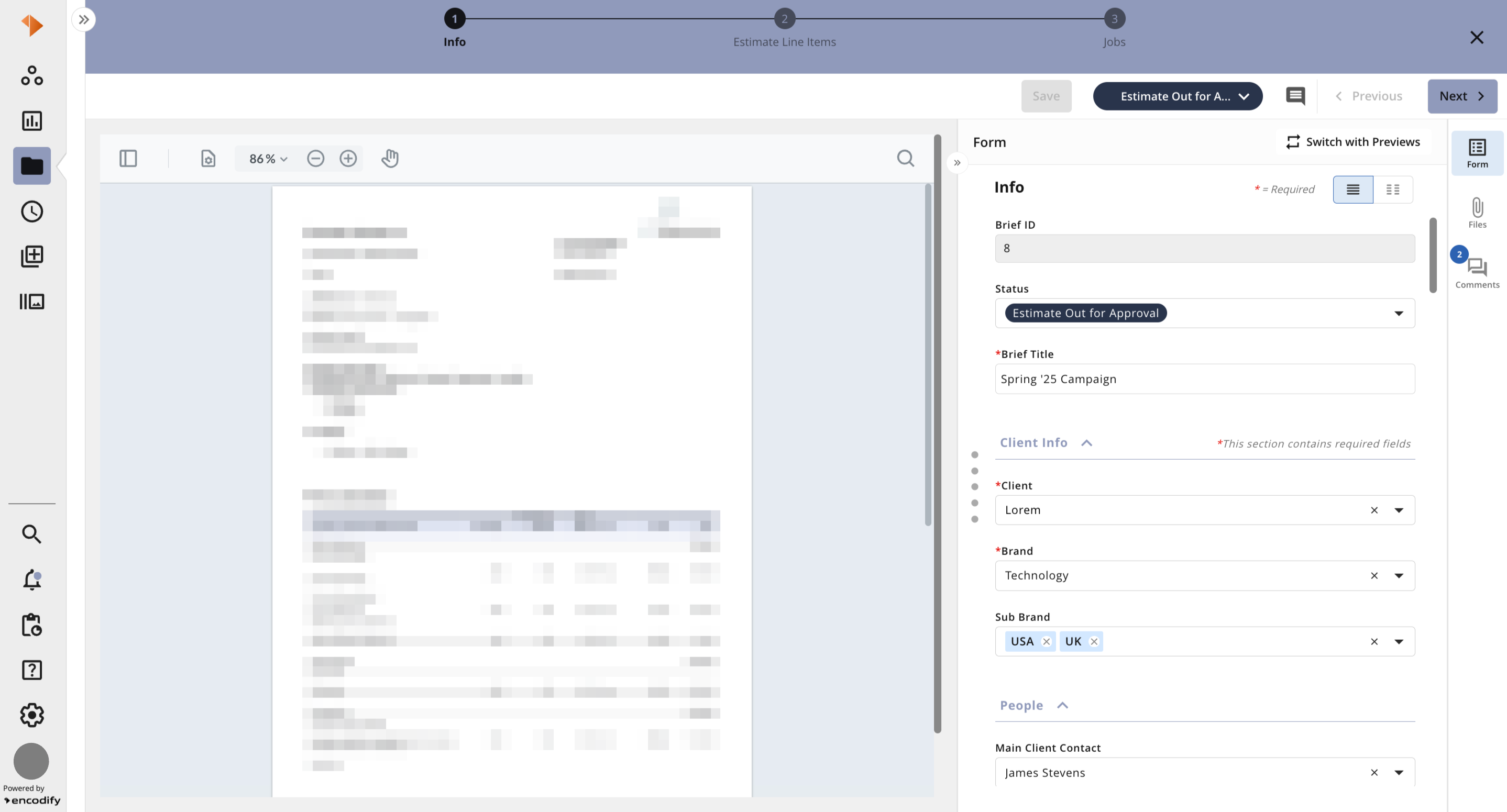Click the Brief Title input field

1205,379
